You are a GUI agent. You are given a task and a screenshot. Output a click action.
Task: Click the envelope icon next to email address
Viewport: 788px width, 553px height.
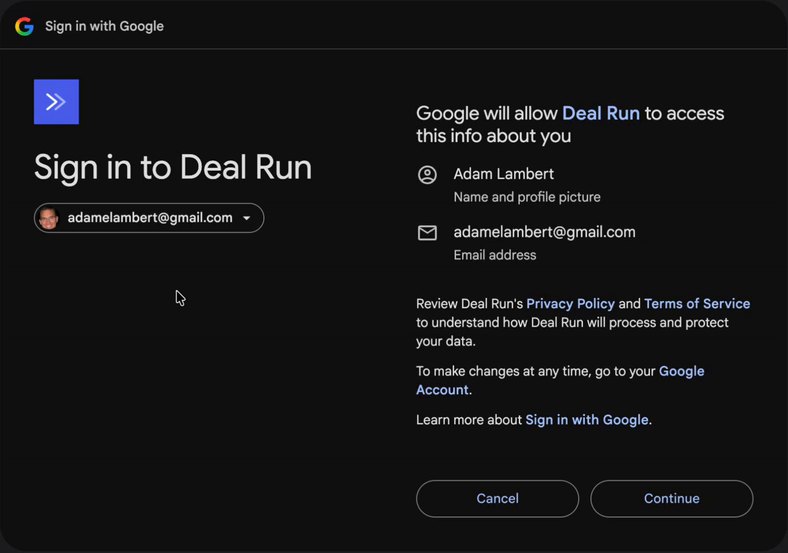(x=427, y=233)
